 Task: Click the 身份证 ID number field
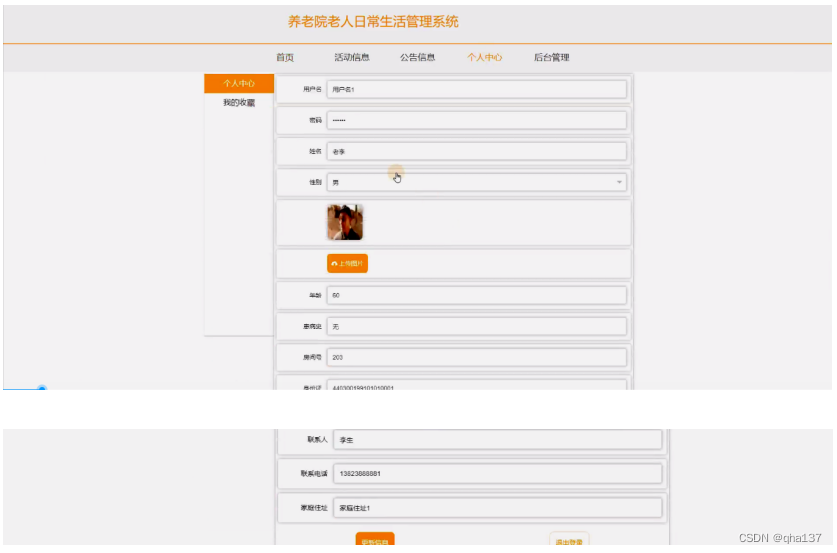point(476,385)
